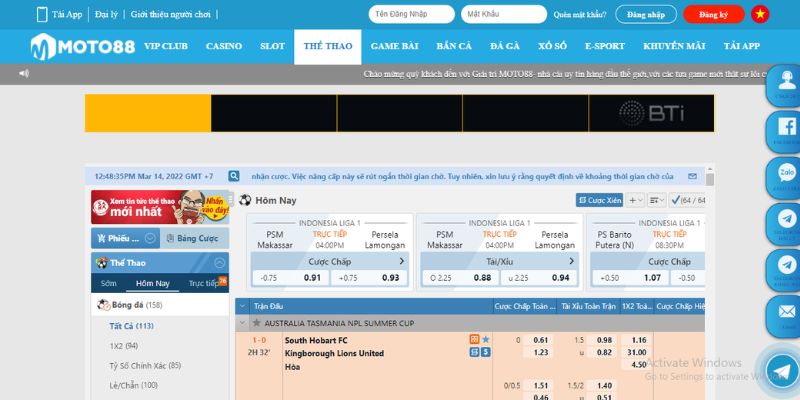Open the KHUYẾN MÃI menu

click(x=674, y=46)
